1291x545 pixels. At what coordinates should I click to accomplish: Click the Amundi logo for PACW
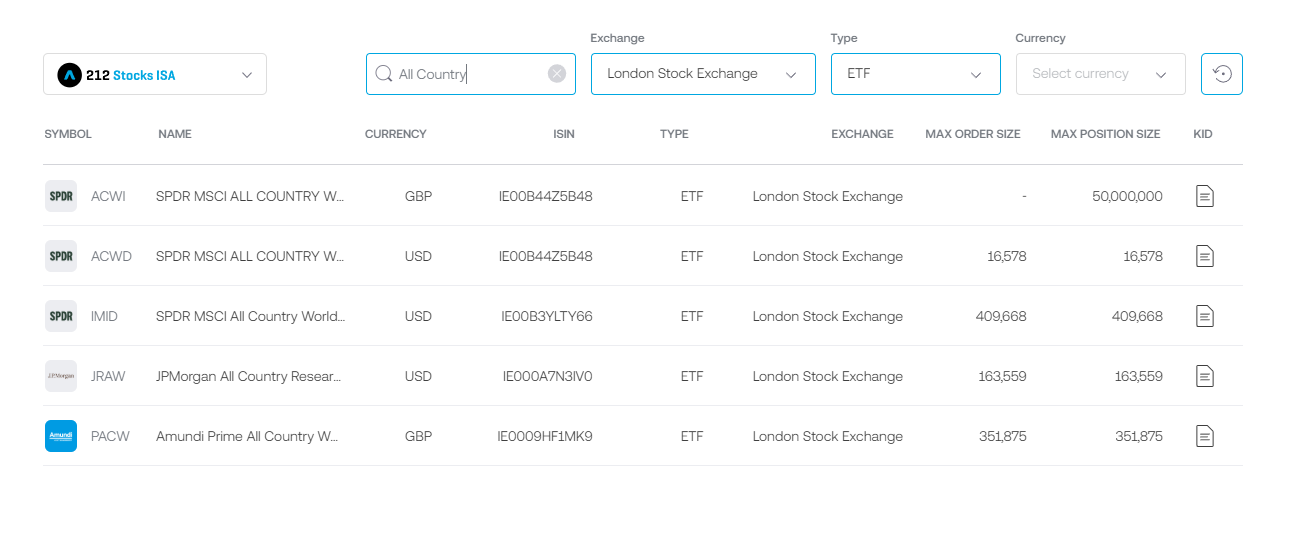[x=61, y=436]
